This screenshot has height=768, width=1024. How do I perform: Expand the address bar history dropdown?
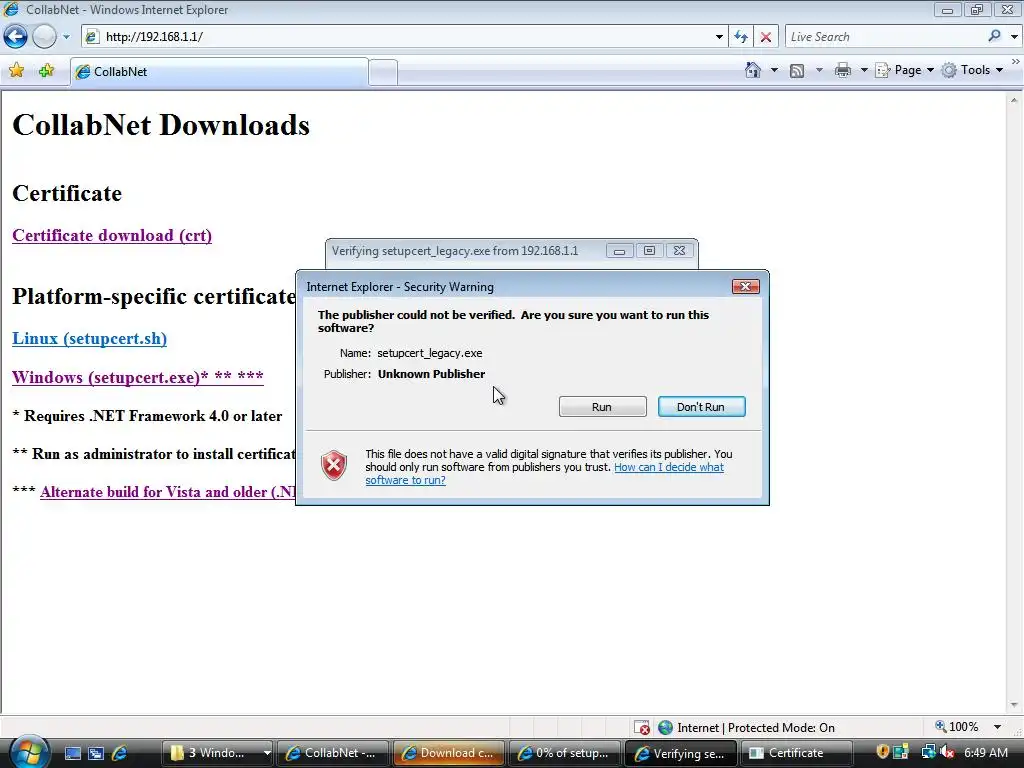tap(719, 37)
